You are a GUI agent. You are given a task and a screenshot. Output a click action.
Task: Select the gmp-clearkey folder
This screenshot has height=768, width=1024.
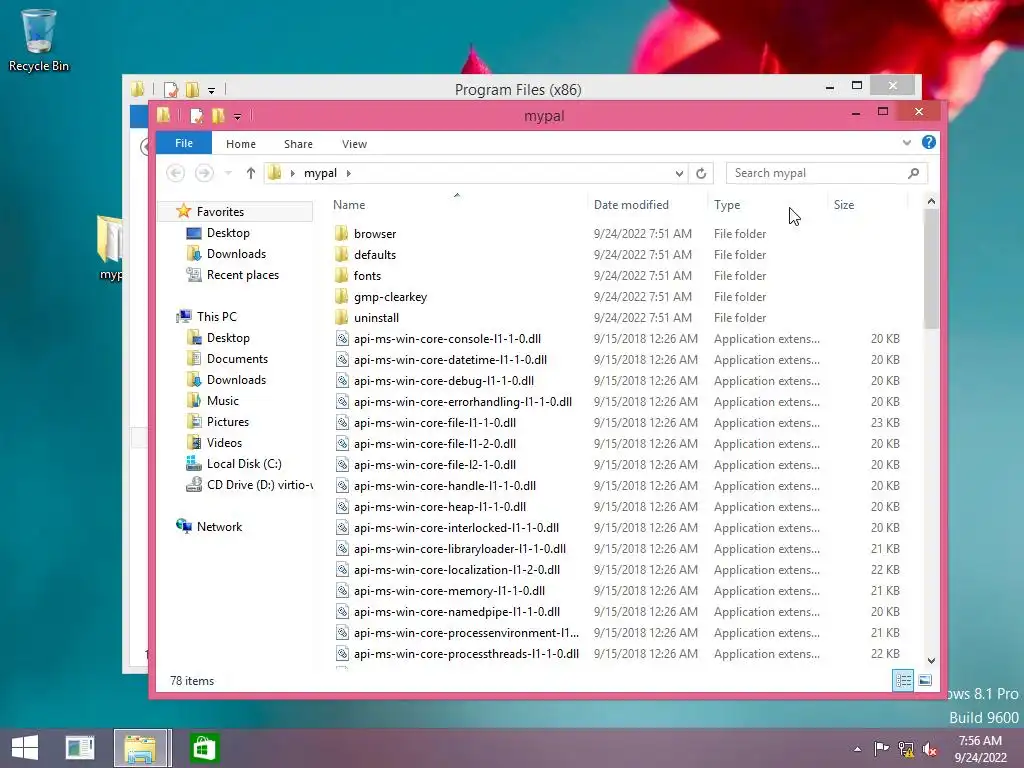click(391, 296)
